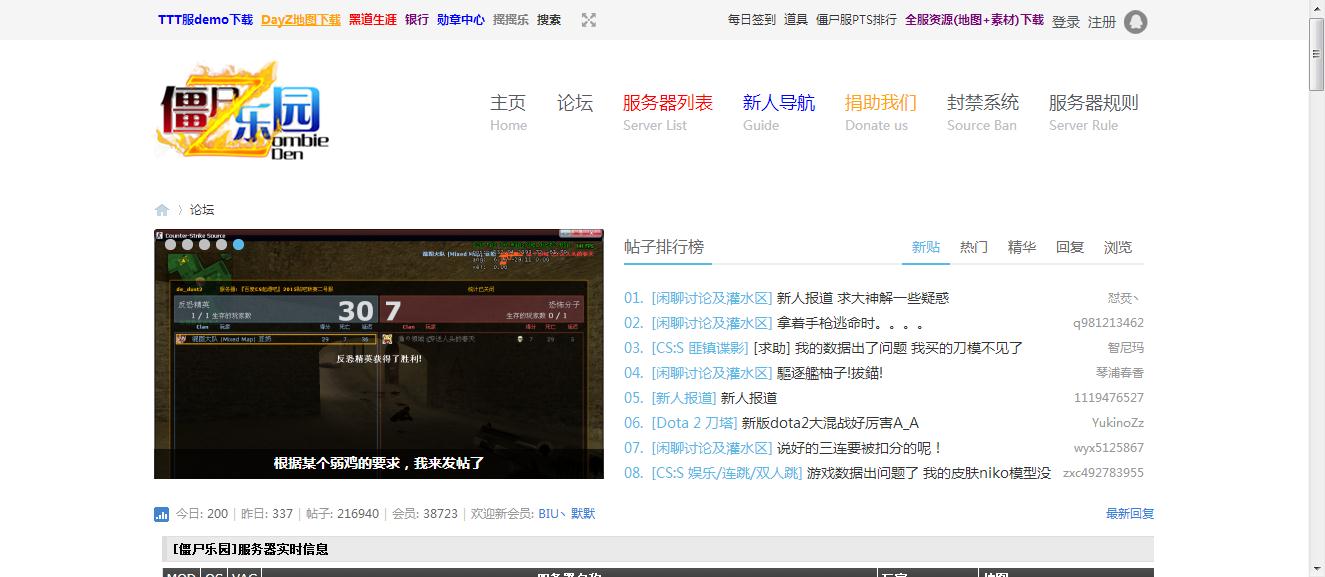Open 封禁系统 Source Ban menu

(983, 112)
